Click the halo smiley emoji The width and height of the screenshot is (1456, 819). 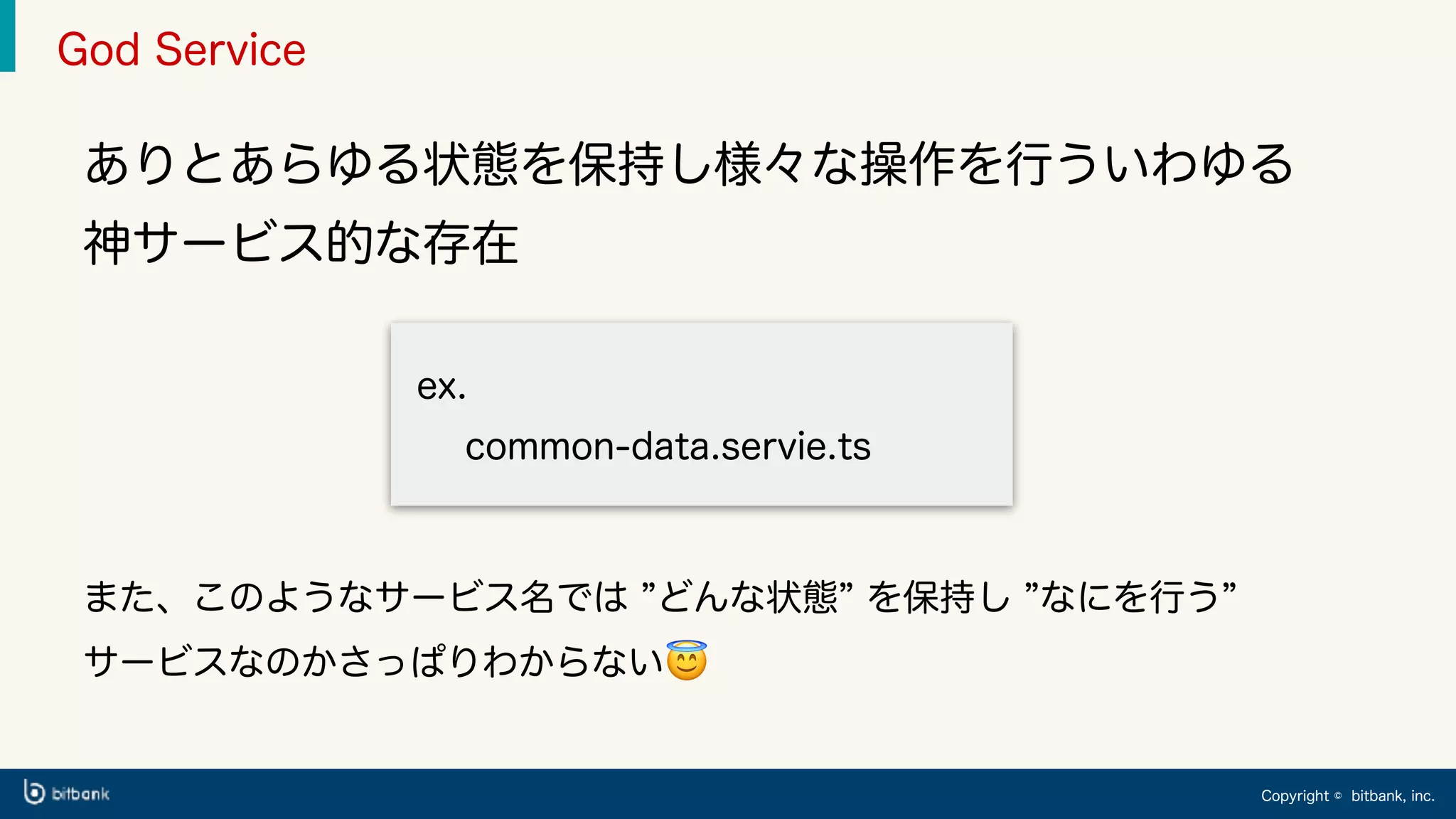click(686, 660)
